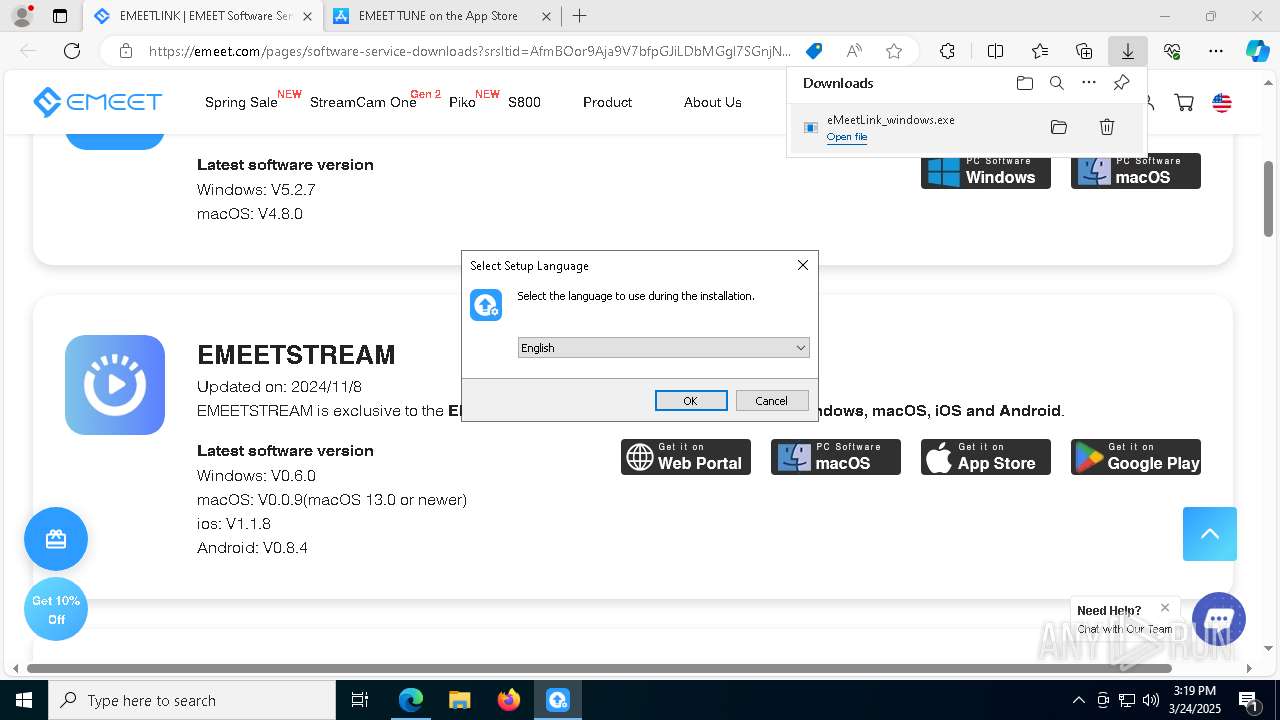This screenshot has width=1280, height=720.
Task: Toggle split screen view
Action: [x=995, y=51]
